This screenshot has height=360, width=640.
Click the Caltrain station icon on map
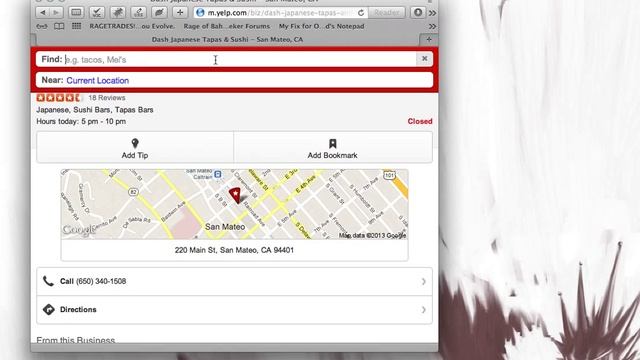[x=218, y=174]
